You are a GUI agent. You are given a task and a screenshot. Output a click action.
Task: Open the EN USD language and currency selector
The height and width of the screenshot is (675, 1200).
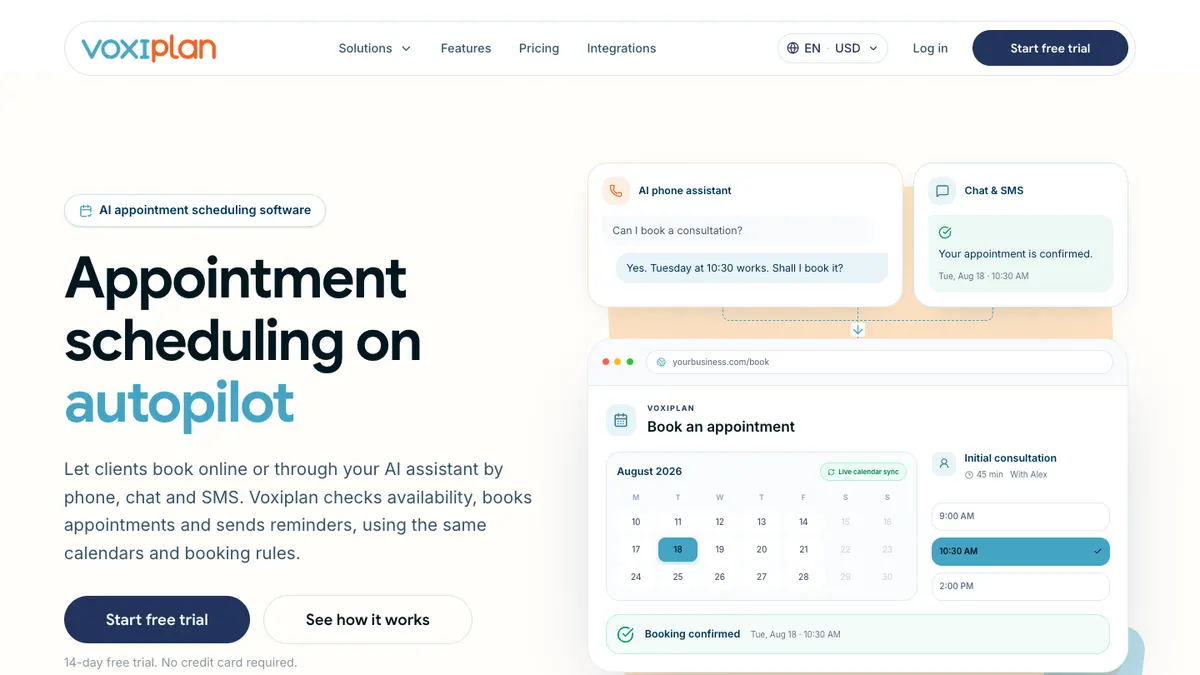tap(833, 48)
